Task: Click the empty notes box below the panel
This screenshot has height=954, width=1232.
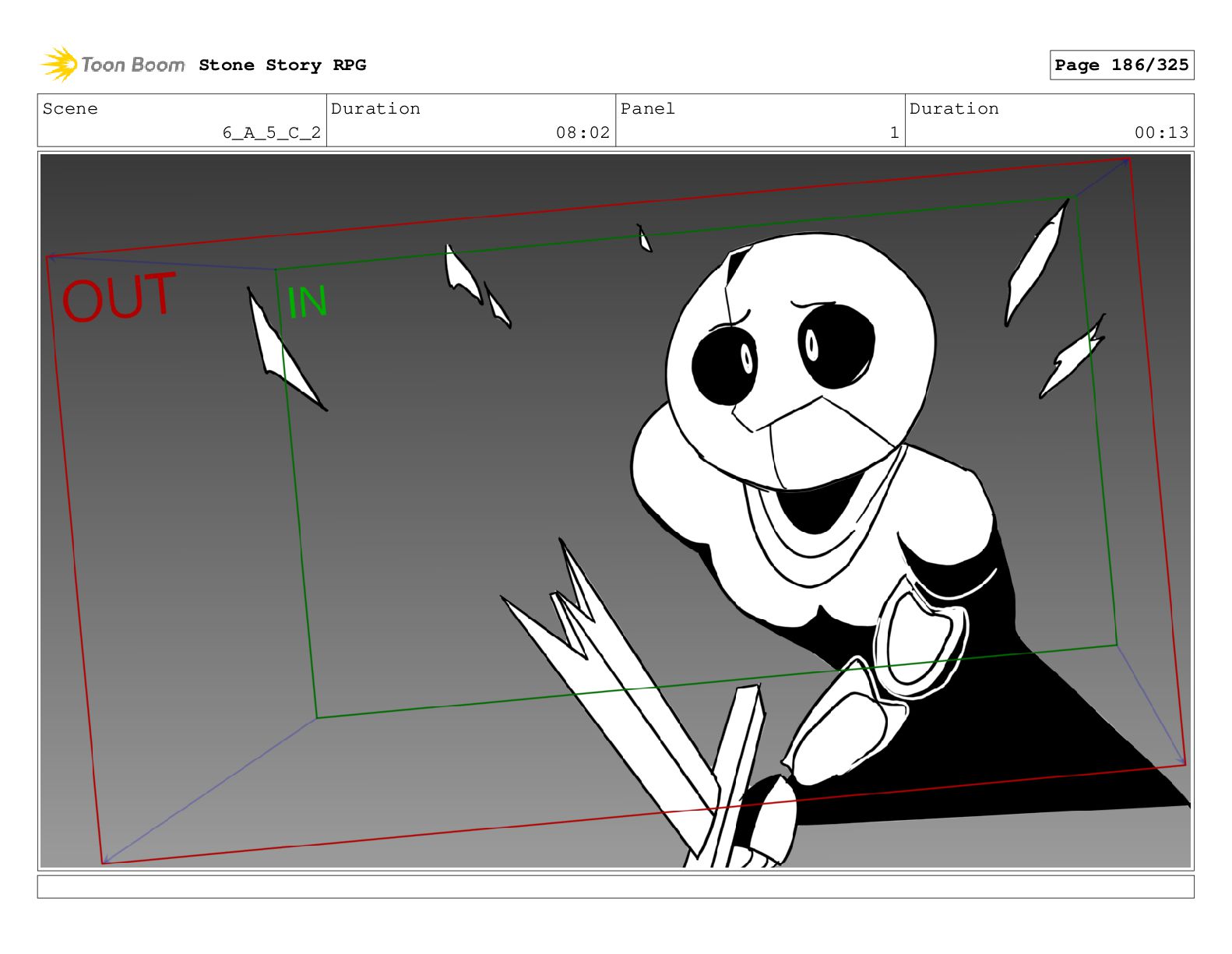Action: tap(615, 887)
